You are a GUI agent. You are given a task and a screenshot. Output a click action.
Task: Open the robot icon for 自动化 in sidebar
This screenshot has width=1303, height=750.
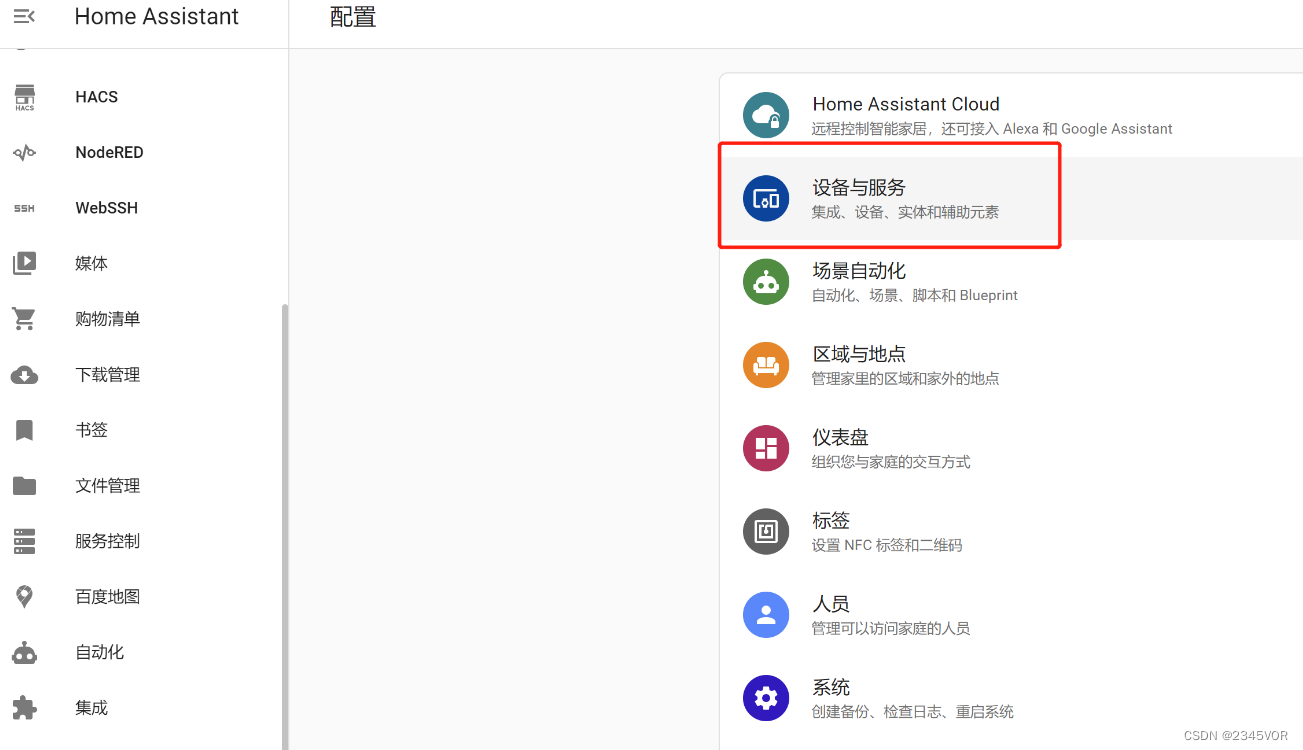click(x=24, y=652)
